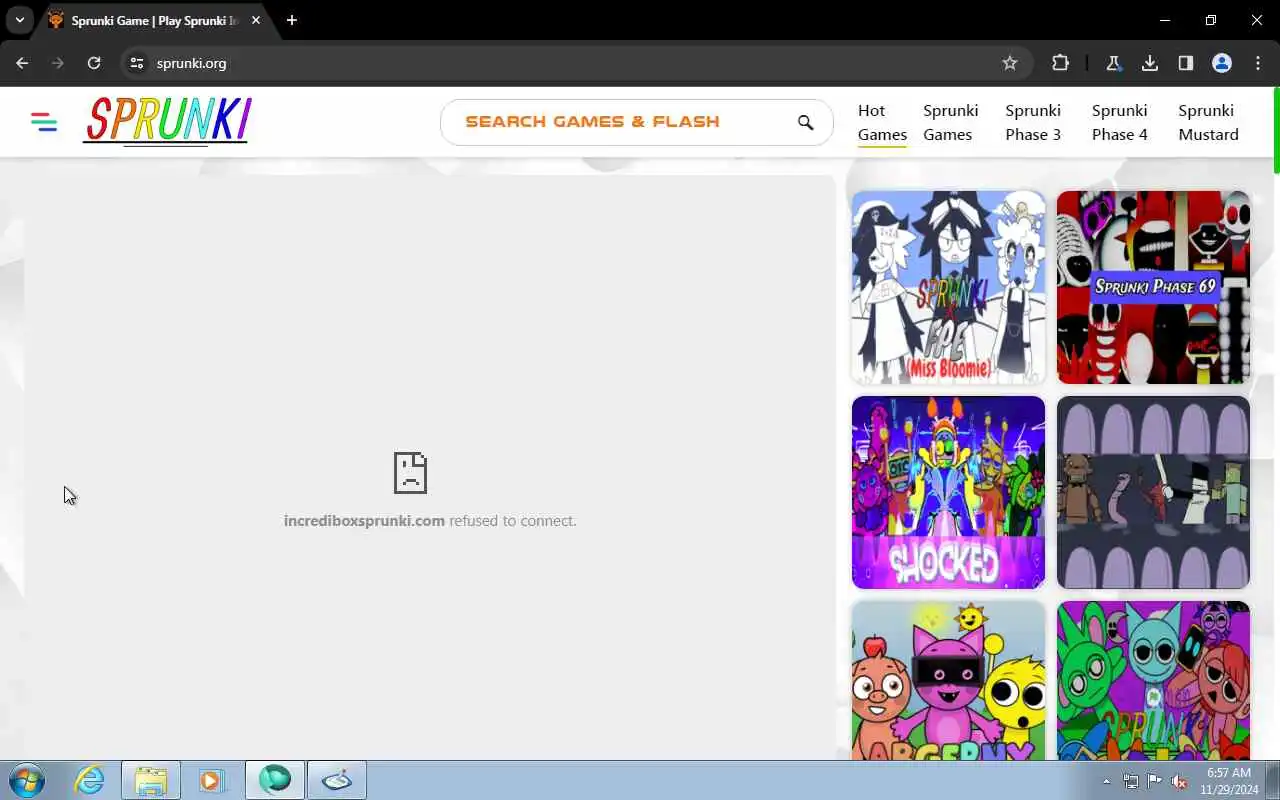Click the sad page error icon
This screenshot has height=800, width=1280.
[x=410, y=473]
